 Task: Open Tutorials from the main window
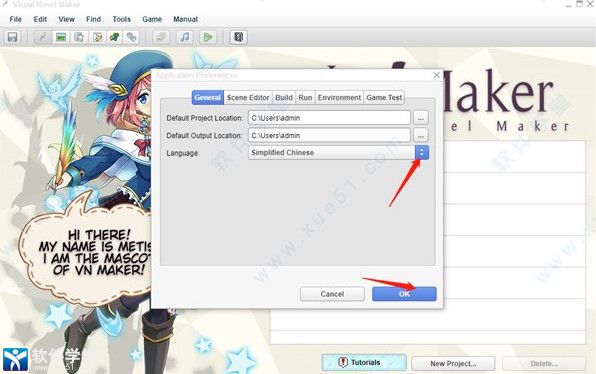coord(364,363)
